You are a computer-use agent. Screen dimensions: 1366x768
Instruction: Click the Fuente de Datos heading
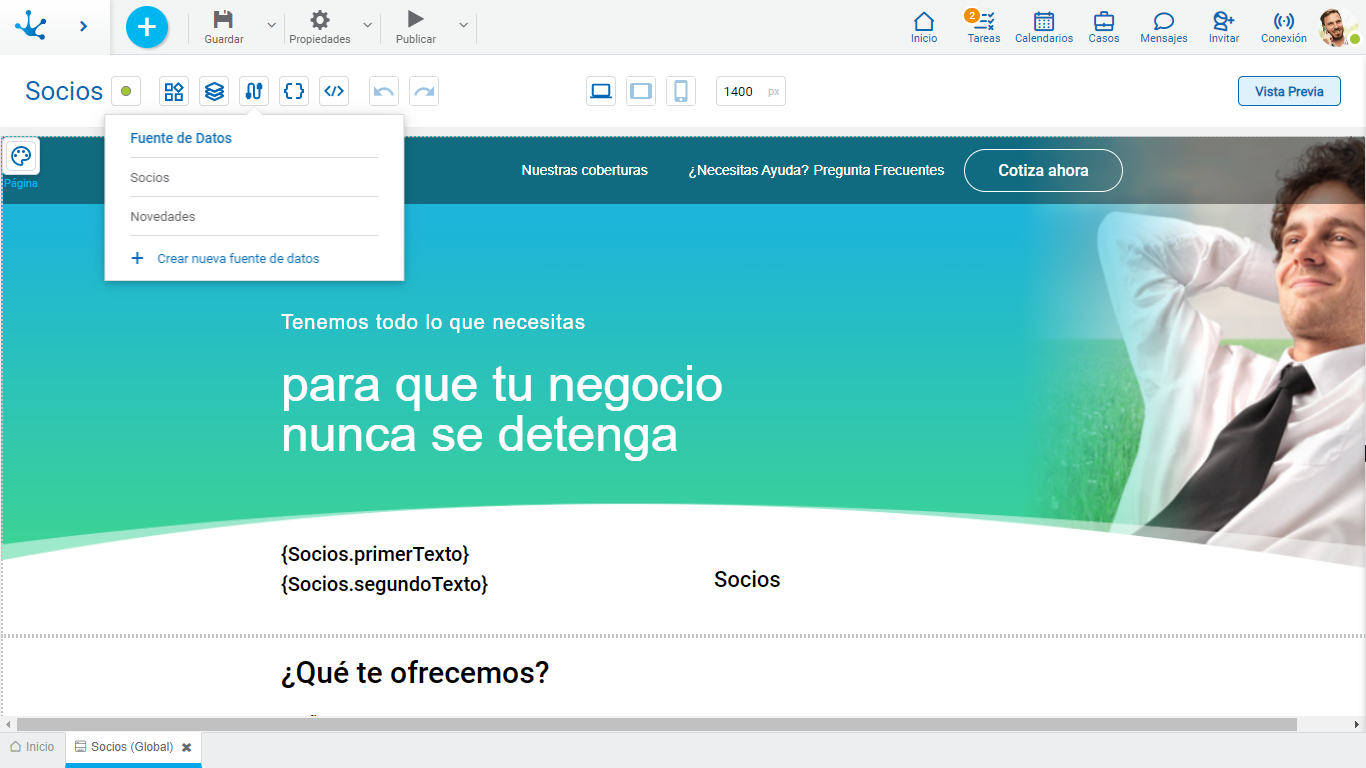point(181,138)
